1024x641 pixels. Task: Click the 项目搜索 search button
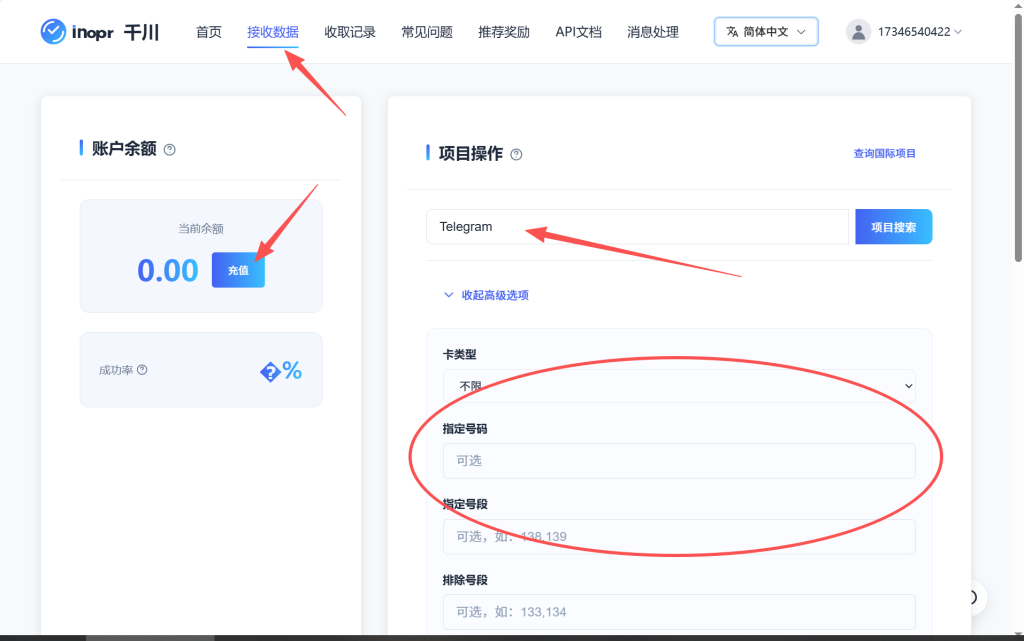point(893,226)
